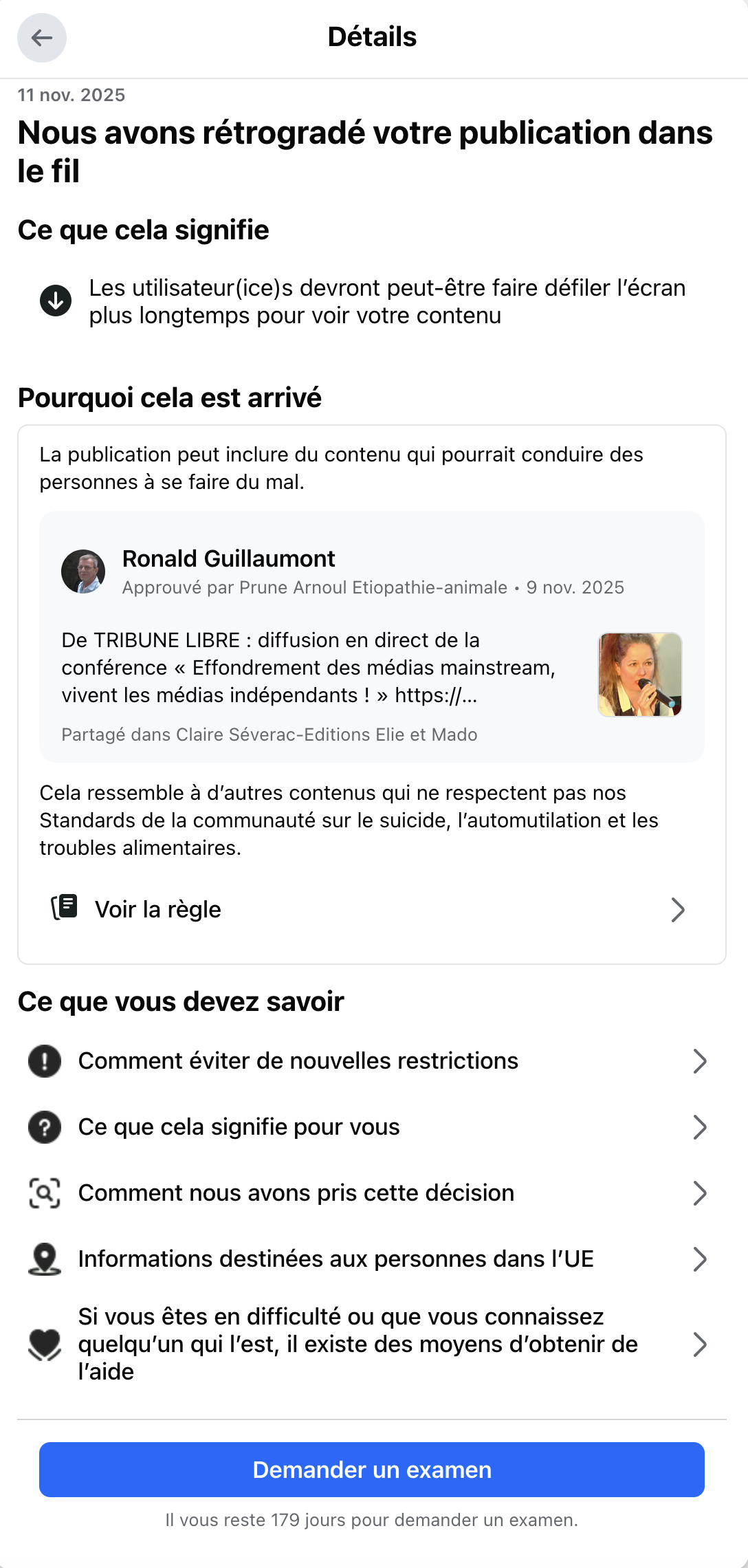This screenshot has width=748, height=1568.
Task: Go back using the arrow button
Action: (x=42, y=38)
